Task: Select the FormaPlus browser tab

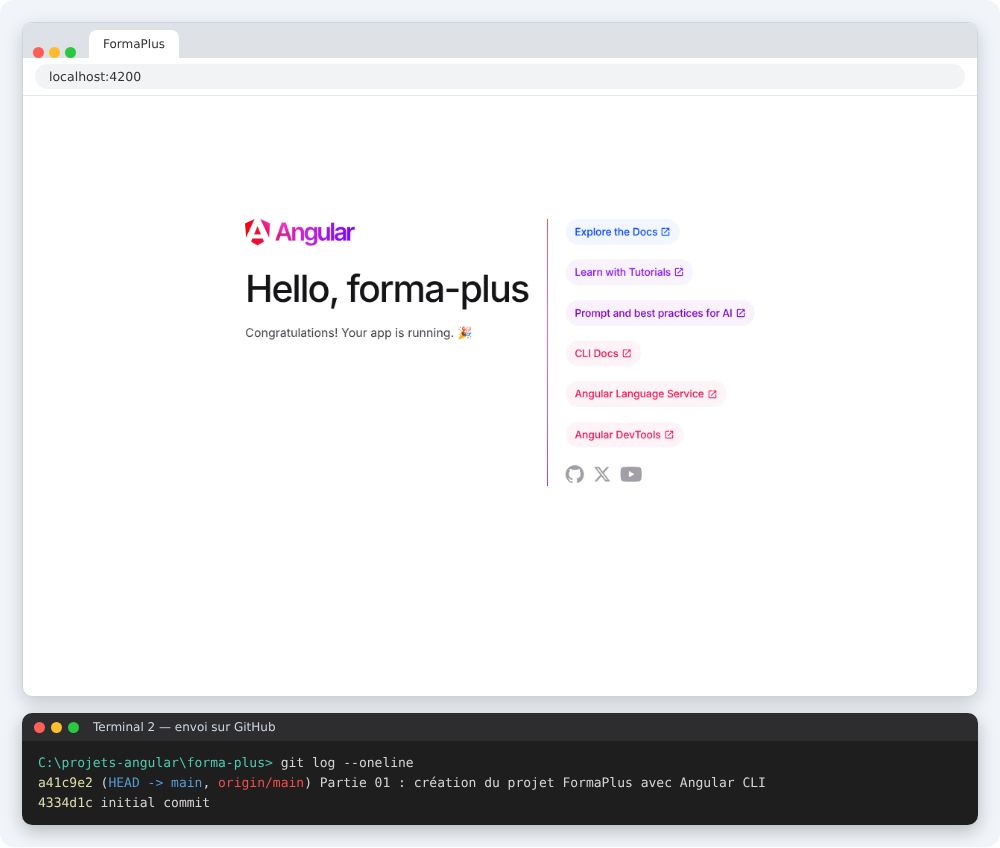Action: click(134, 44)
